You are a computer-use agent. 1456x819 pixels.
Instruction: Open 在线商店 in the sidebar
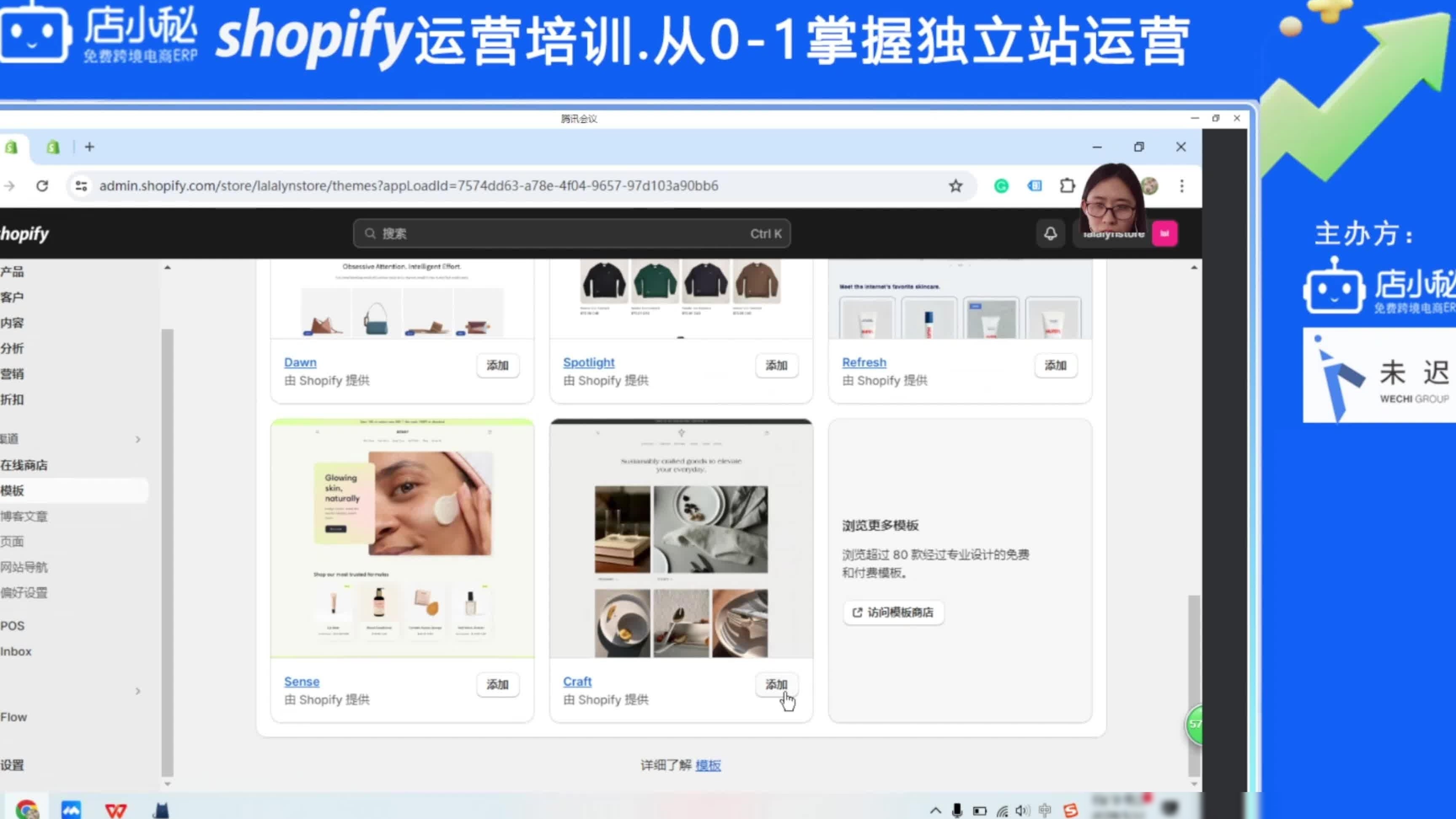[24, 465]
